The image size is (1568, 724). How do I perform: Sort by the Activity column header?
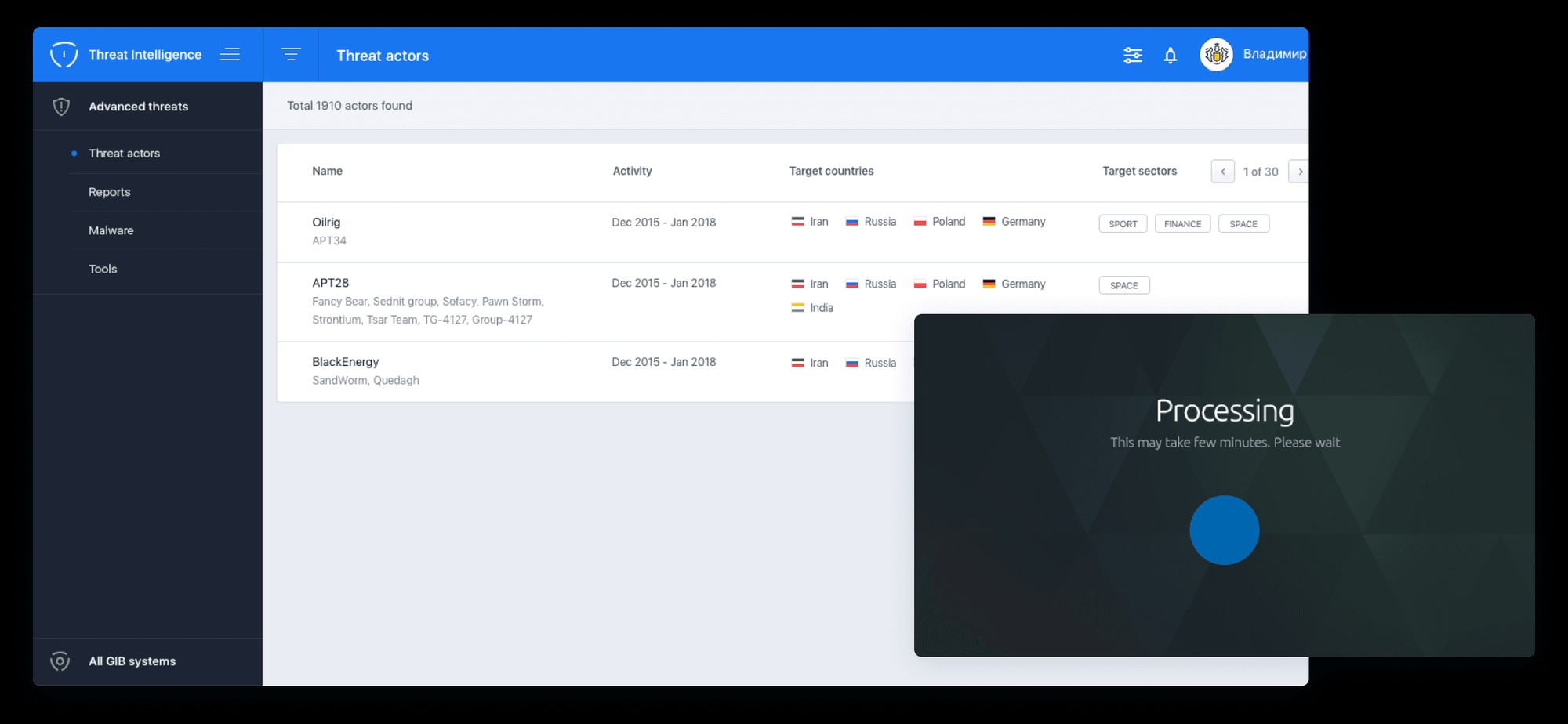coord(632,171)
